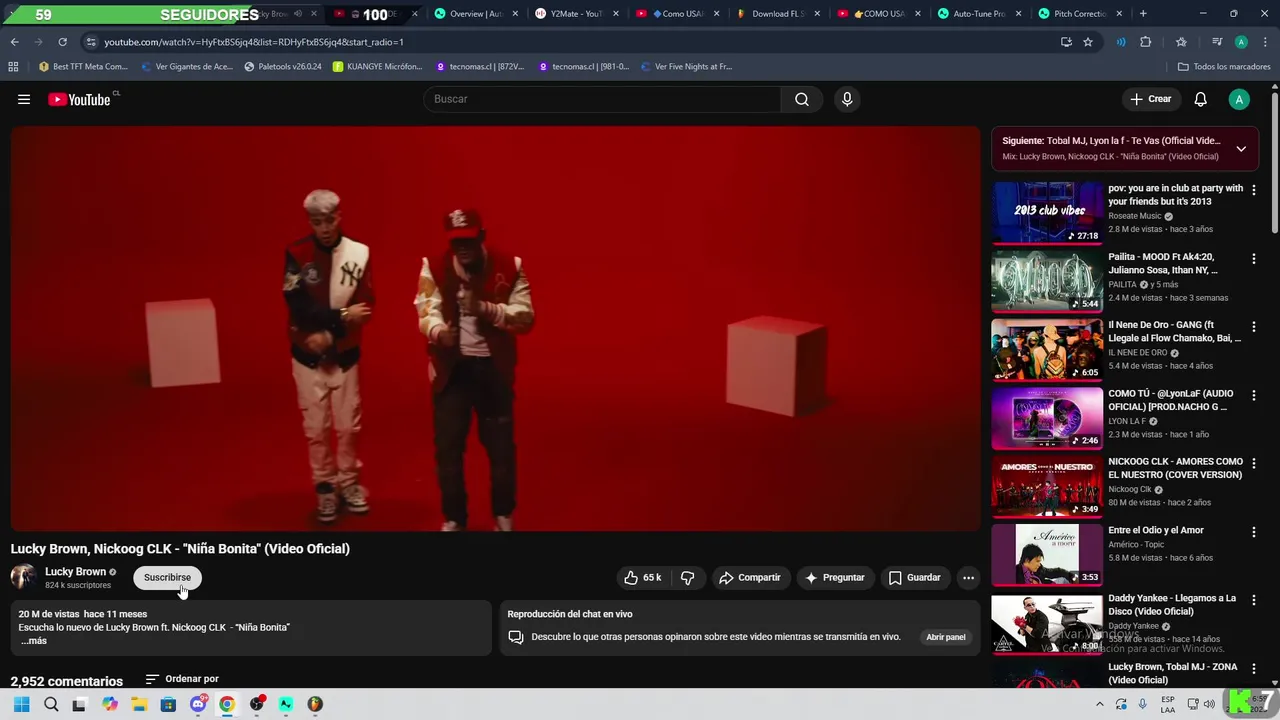Image resolution: width=1280 pixels, height=720 pixels.
Task: Open File Explorer from taskbar
Action: [x=139, y=704]
